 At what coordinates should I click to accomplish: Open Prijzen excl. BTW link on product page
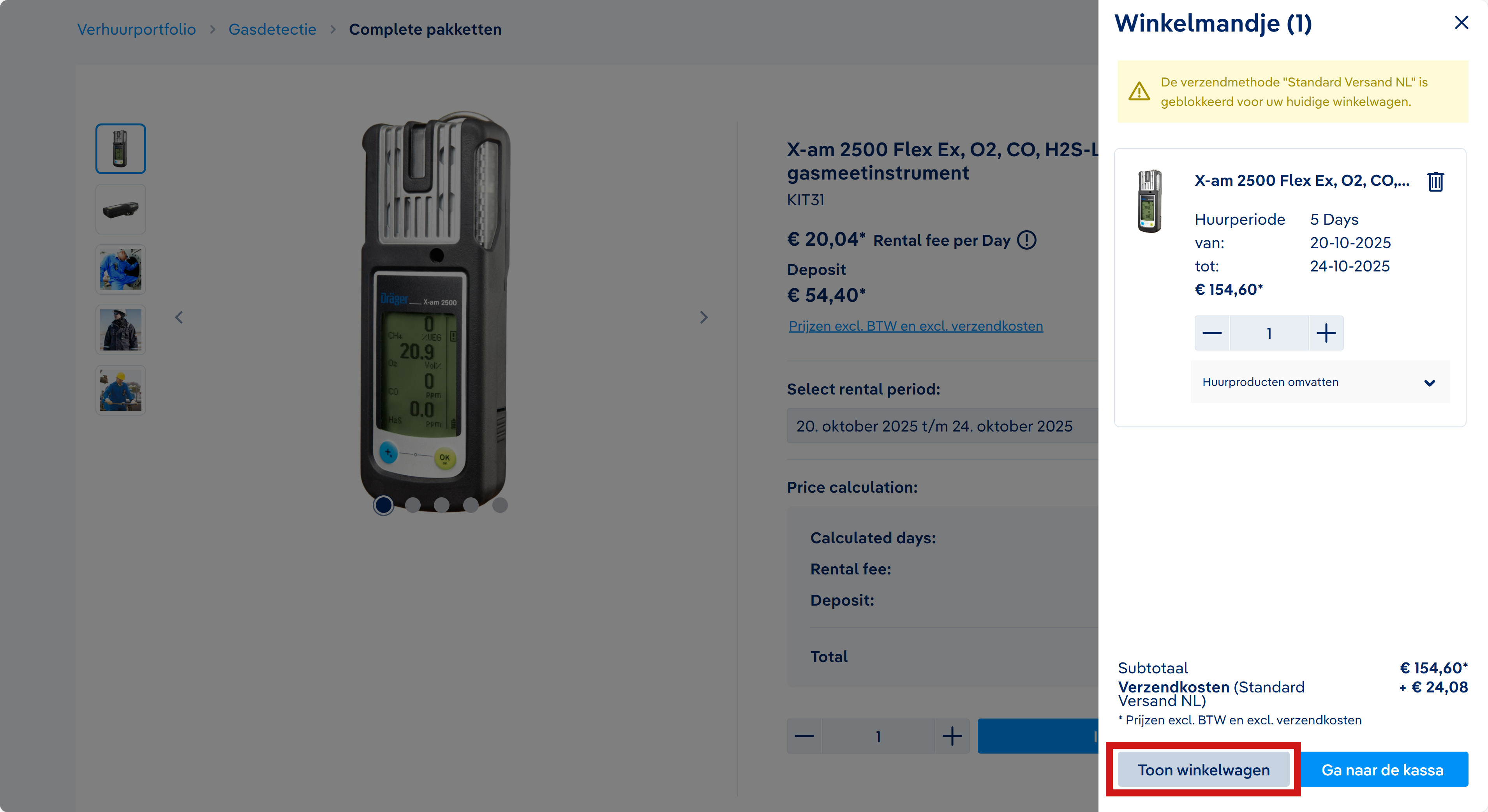pos(915,326)
